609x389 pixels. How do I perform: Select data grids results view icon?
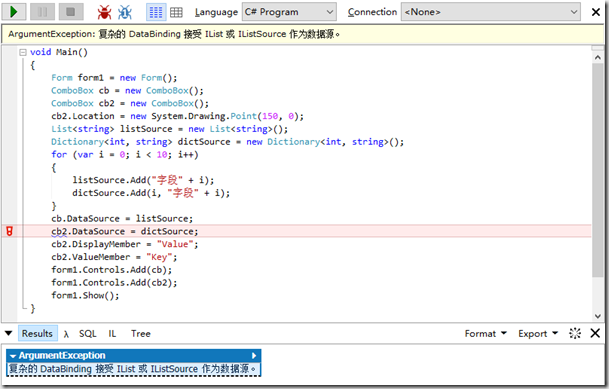click(176, 12)
